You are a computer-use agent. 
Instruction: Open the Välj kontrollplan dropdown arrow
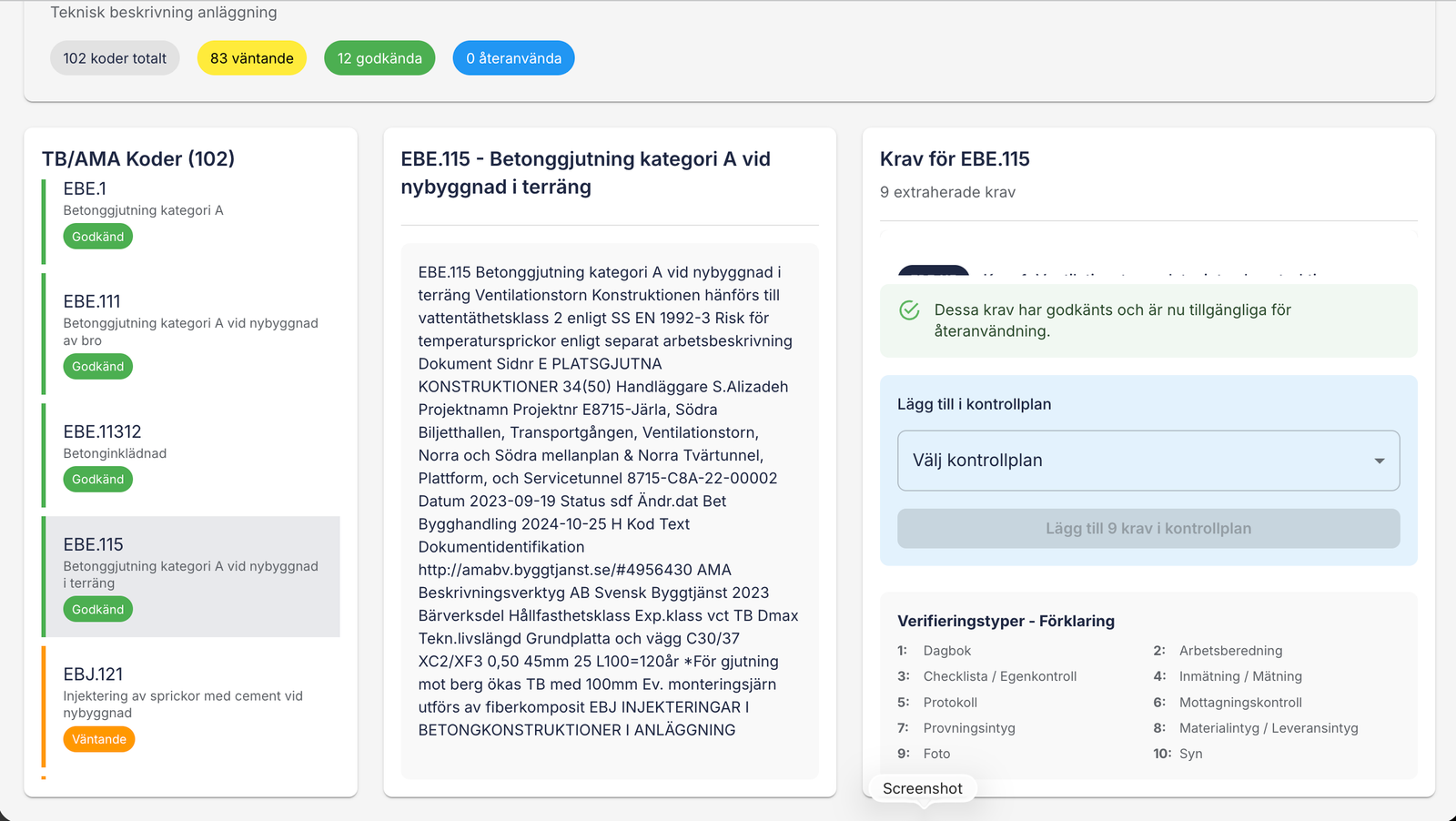1380,461
